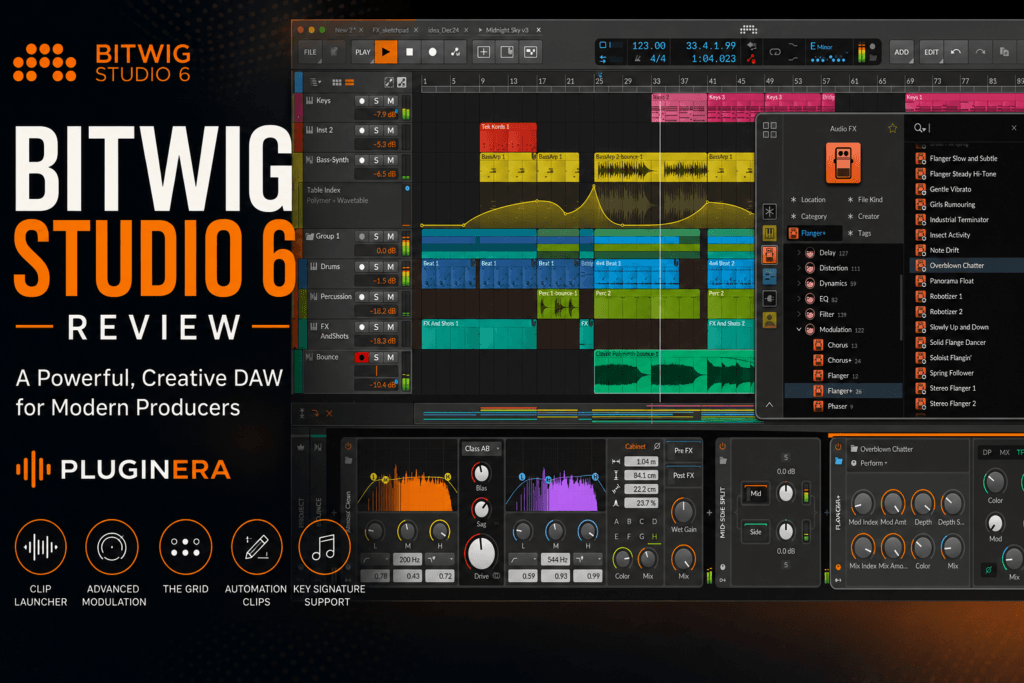Click the amp Drive knob
Image resolution: width=1024 pixels, height=683 pixels.
[x=481, y=553]
